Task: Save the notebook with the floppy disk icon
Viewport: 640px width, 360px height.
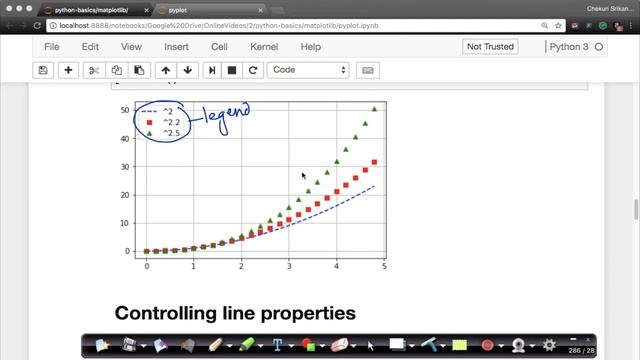Action: tap(43, 70)
